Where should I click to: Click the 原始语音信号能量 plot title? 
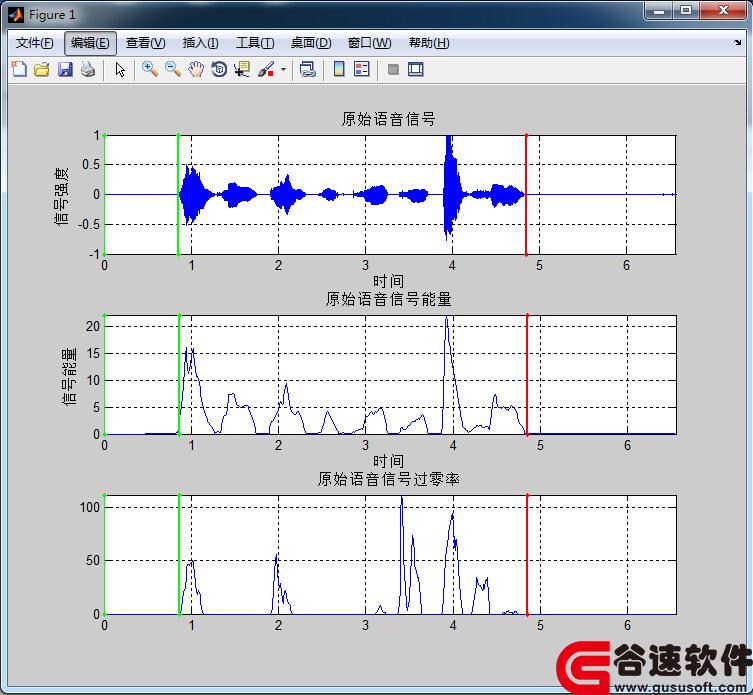pos(389,299)
